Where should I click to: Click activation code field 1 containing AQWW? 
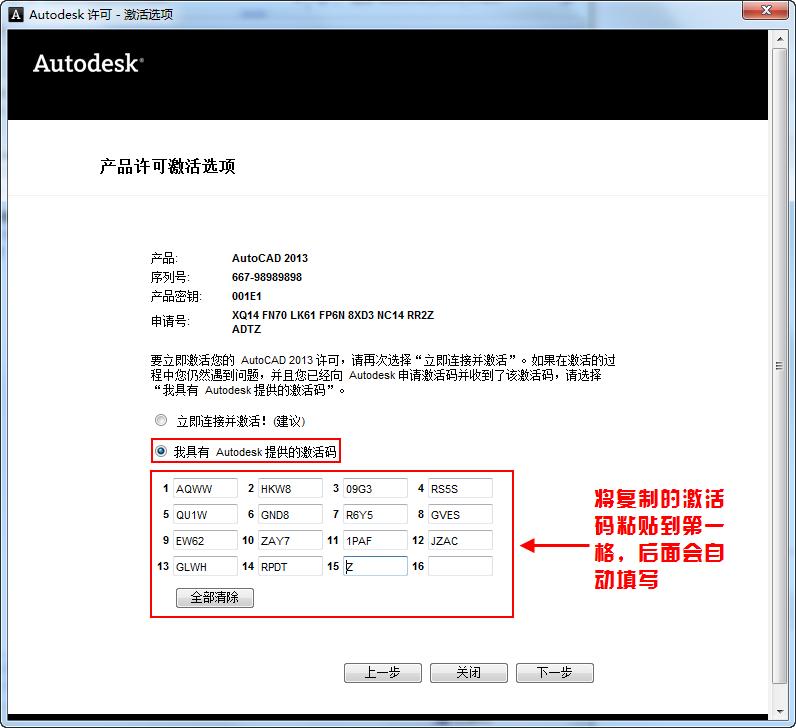click(x=205, y=488)
